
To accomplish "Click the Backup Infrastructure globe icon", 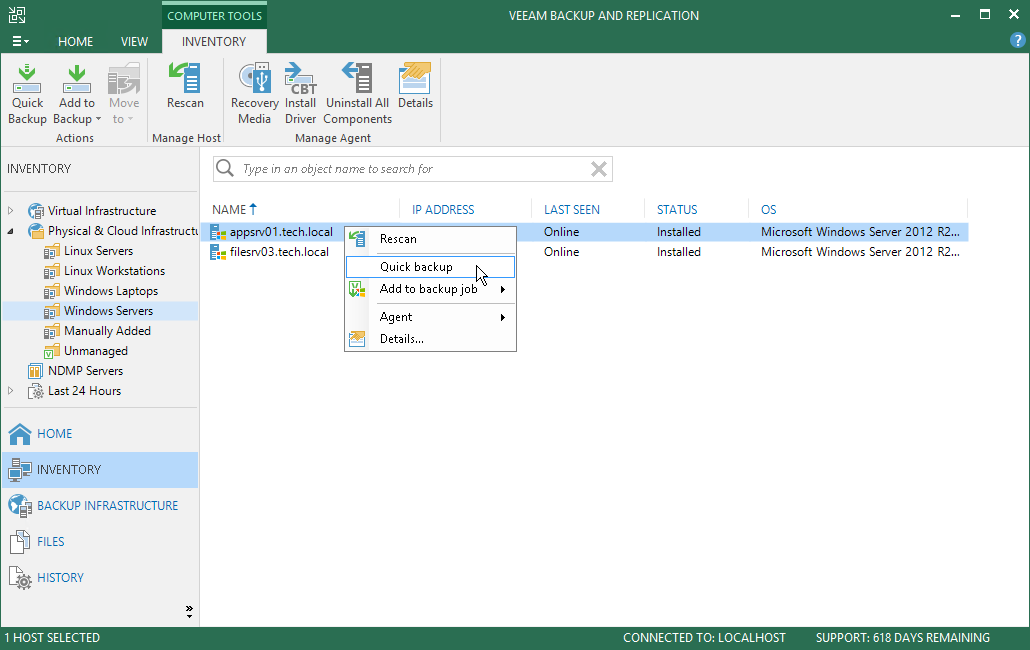I will (x=20, y=506).
